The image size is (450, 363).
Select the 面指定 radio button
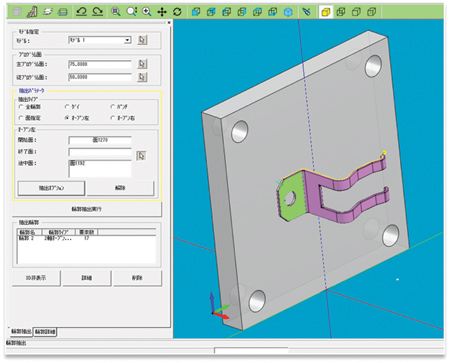[x=21, y=118]
